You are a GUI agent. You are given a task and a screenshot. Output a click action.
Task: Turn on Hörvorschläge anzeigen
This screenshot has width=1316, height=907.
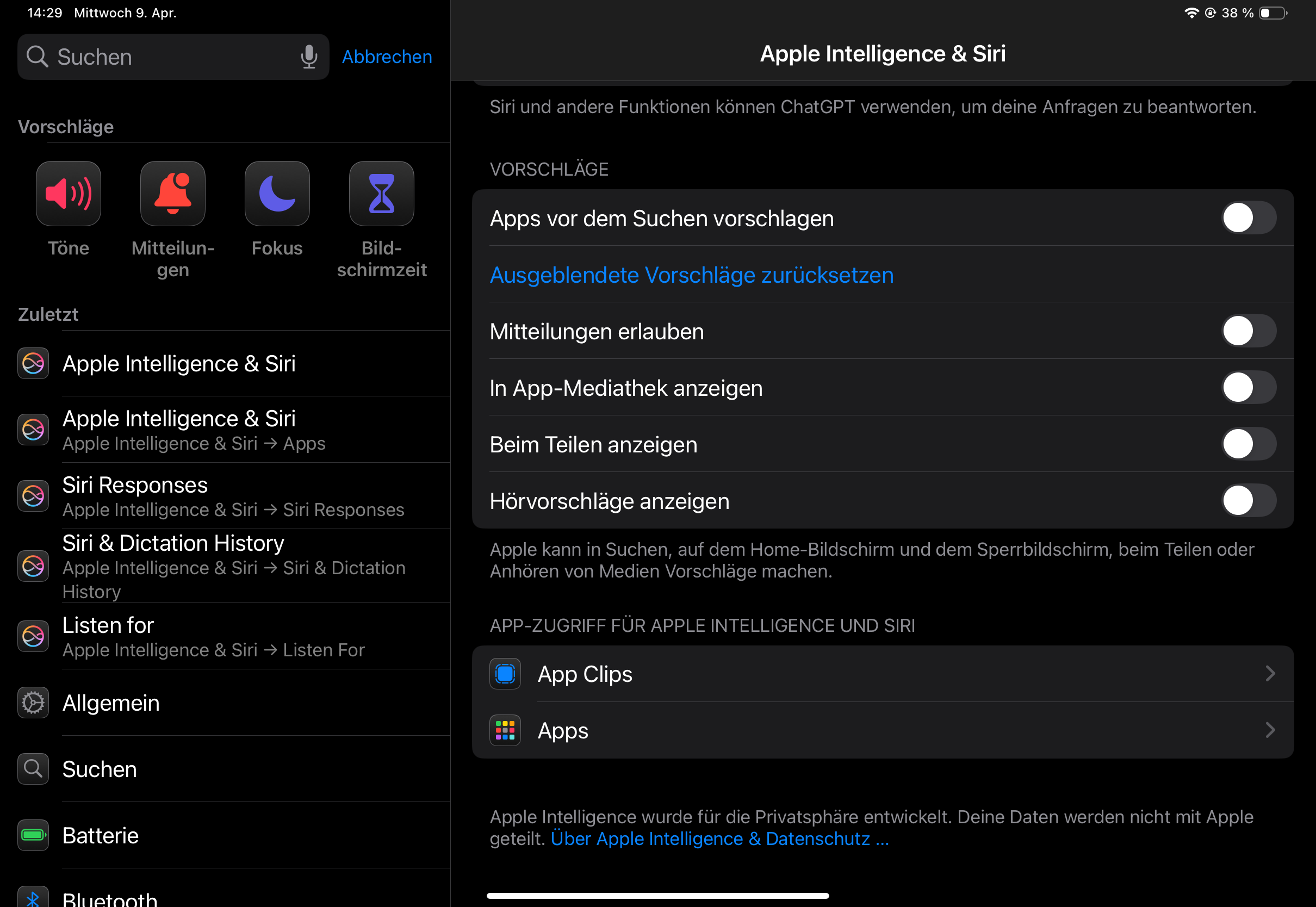tap(1249, 501)
